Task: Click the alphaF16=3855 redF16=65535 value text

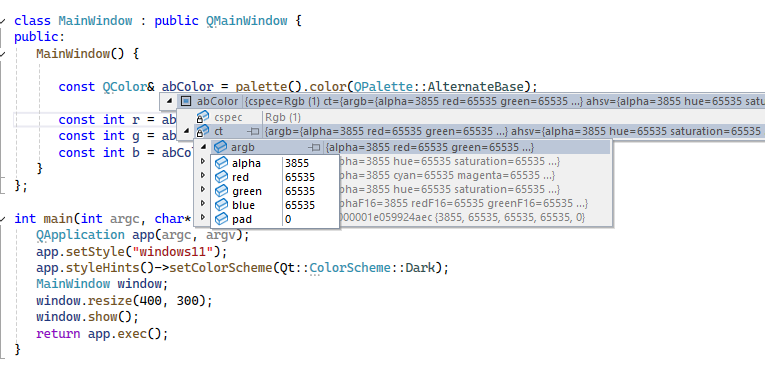Action: tap(464, 203)
